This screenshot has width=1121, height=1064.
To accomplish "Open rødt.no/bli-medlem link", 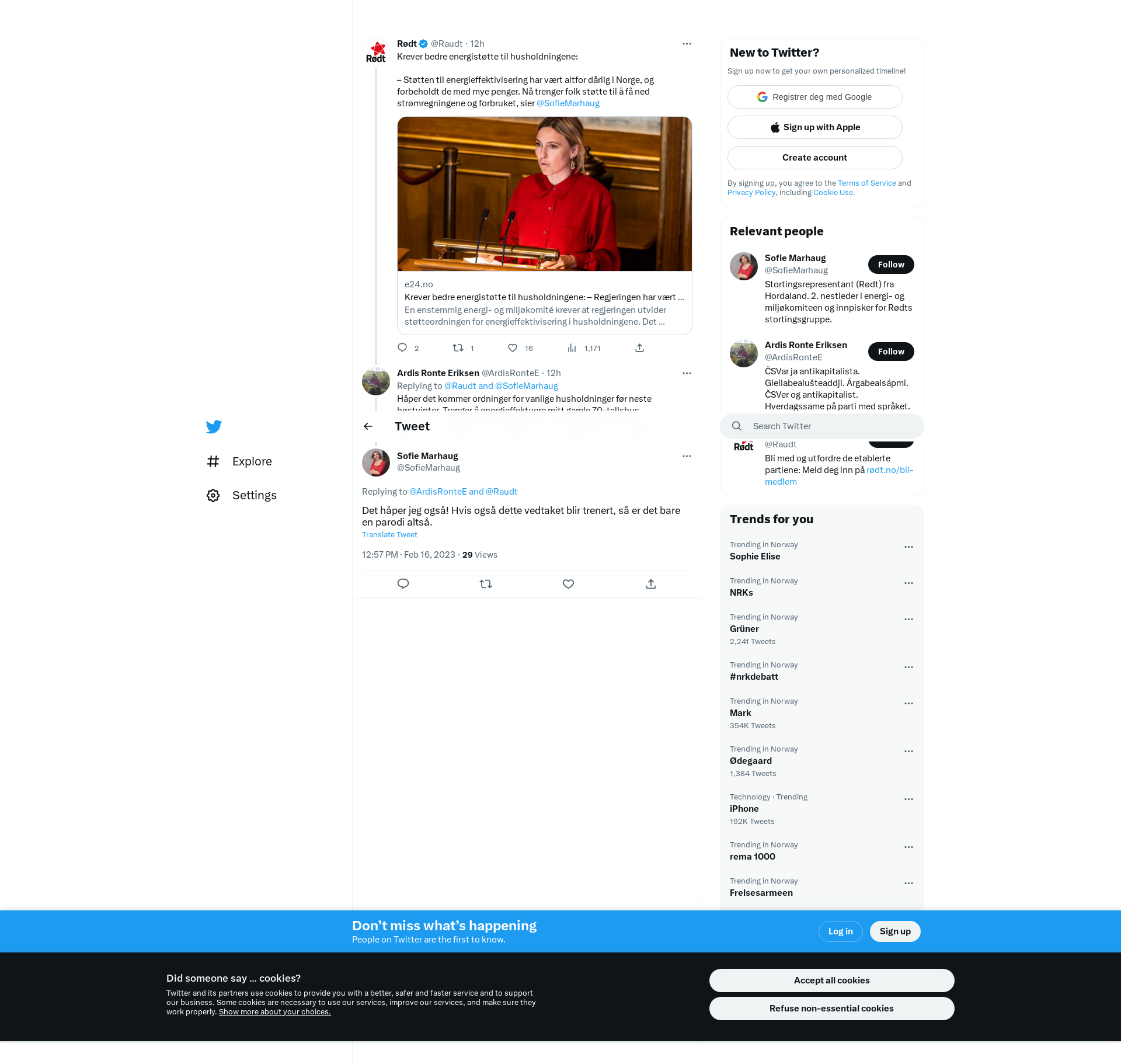I will 839,476.
